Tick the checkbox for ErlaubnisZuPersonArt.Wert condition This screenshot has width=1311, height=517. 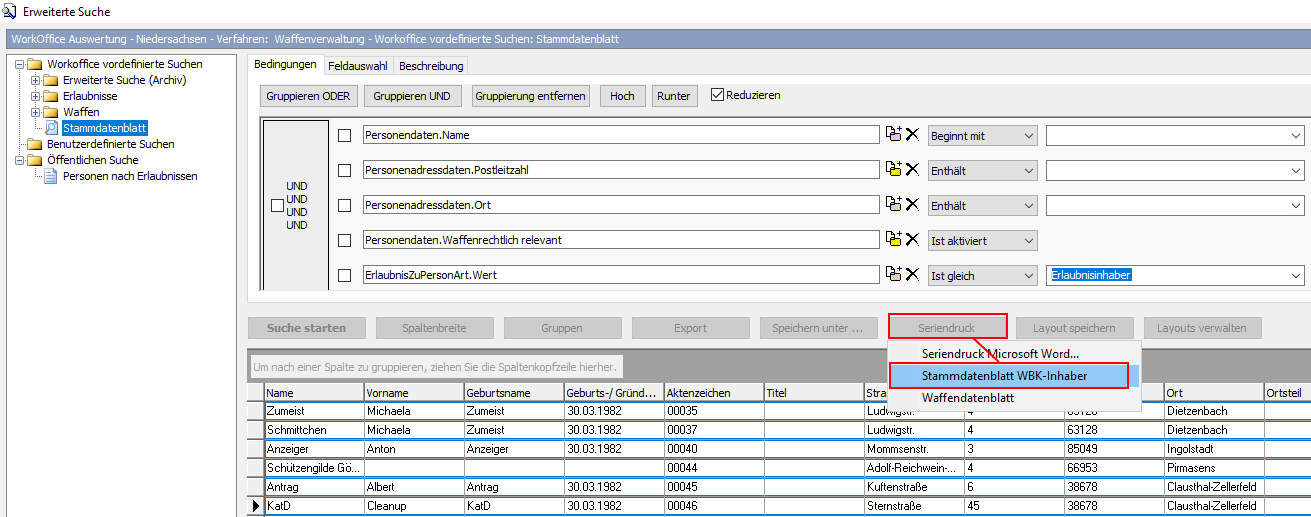[345, 276]
